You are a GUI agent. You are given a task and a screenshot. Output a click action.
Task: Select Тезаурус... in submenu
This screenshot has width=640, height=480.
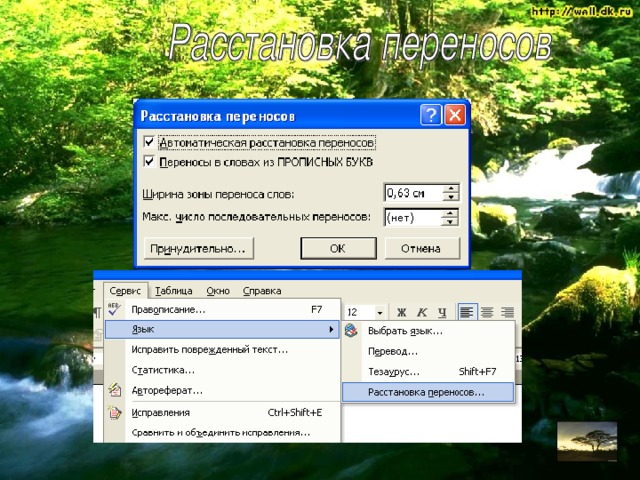tap(428, 372)
